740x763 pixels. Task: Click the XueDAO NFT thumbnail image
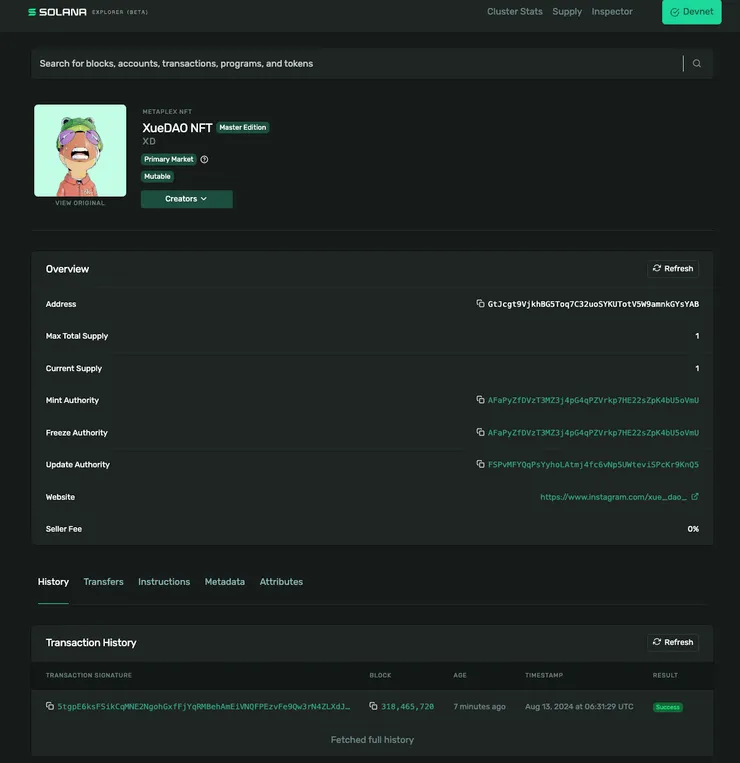(80, 150)
